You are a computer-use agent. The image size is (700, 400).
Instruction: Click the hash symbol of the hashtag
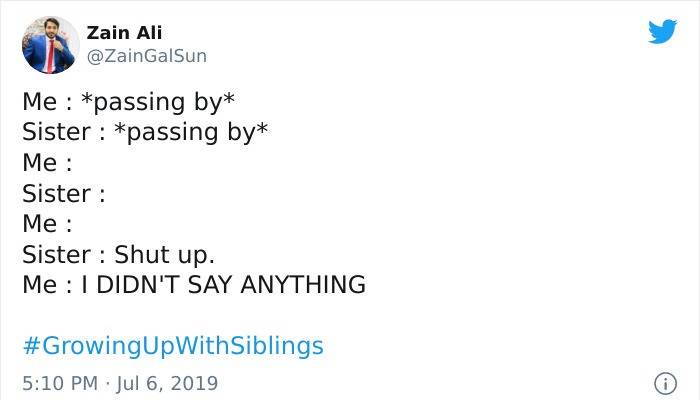31,346
